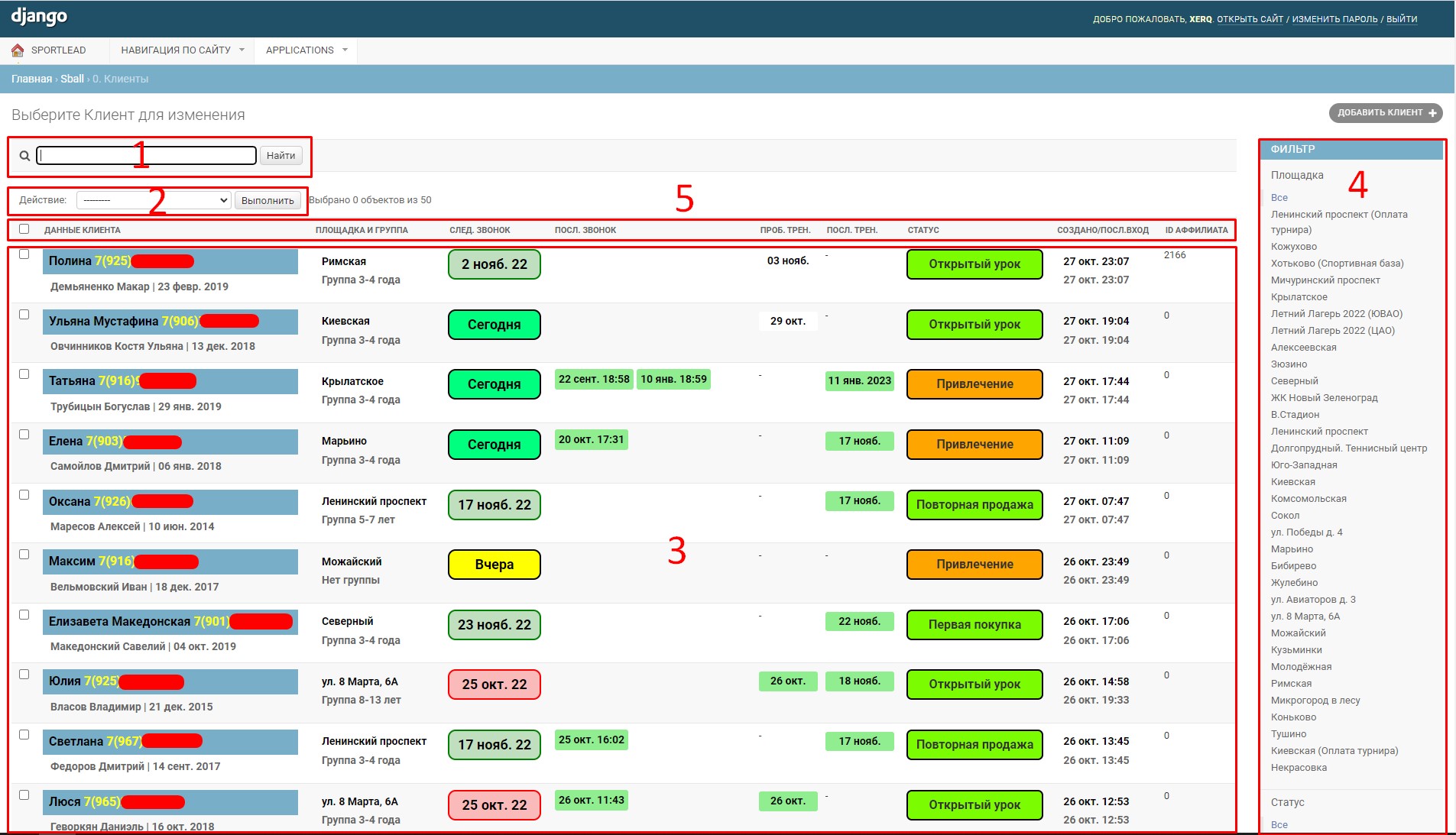Expand the Навигация по сайту menu
1456x835 pixels.
point(182,50)
